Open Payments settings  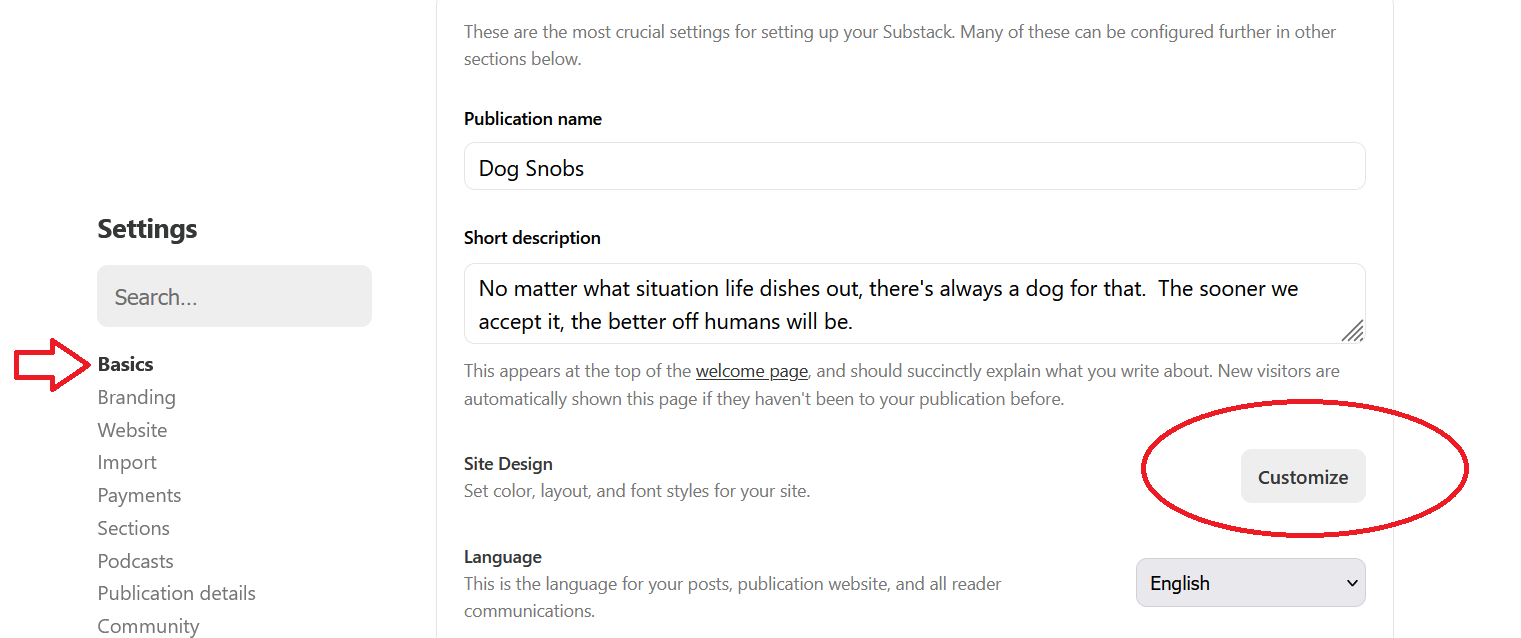pos(139,495)
